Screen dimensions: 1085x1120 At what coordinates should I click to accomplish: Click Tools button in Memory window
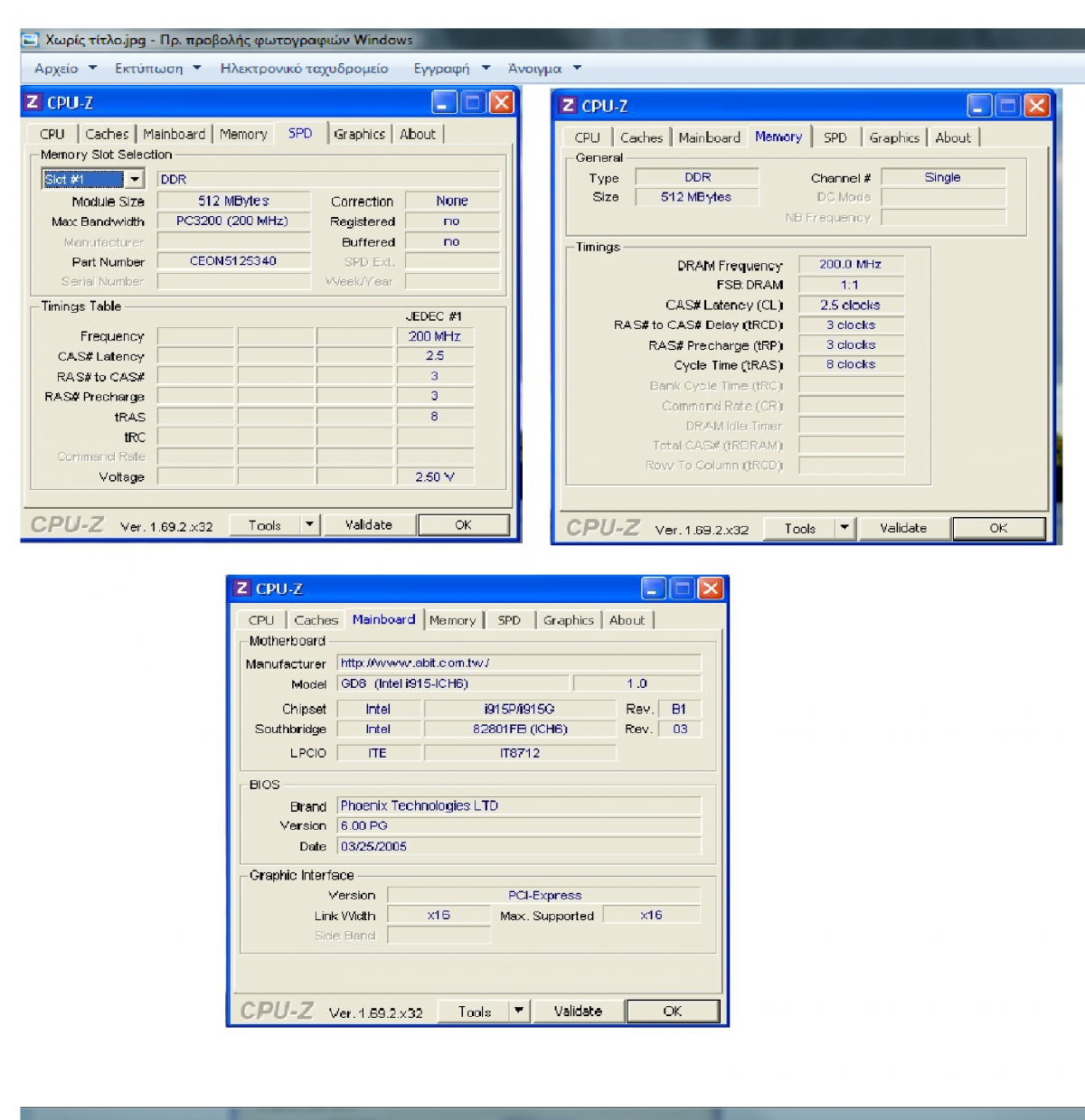click(x=799, y=528)
